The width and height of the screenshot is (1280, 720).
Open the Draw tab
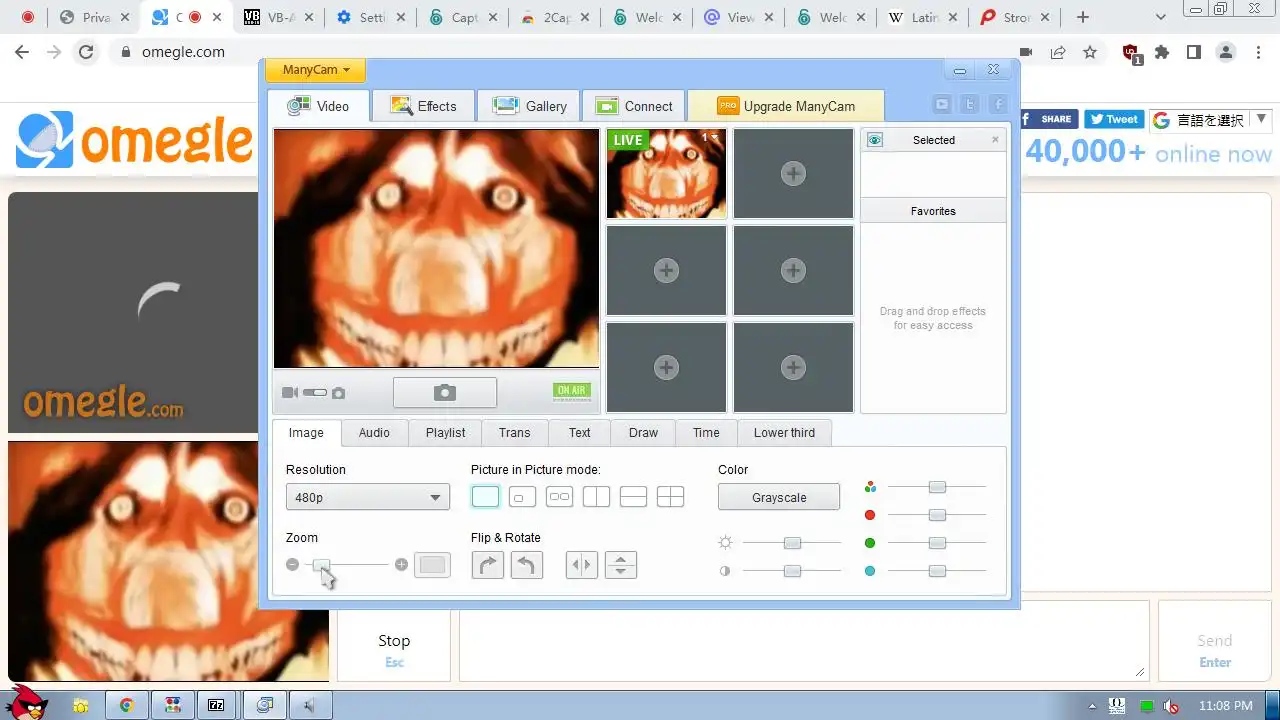pos(643,433)
